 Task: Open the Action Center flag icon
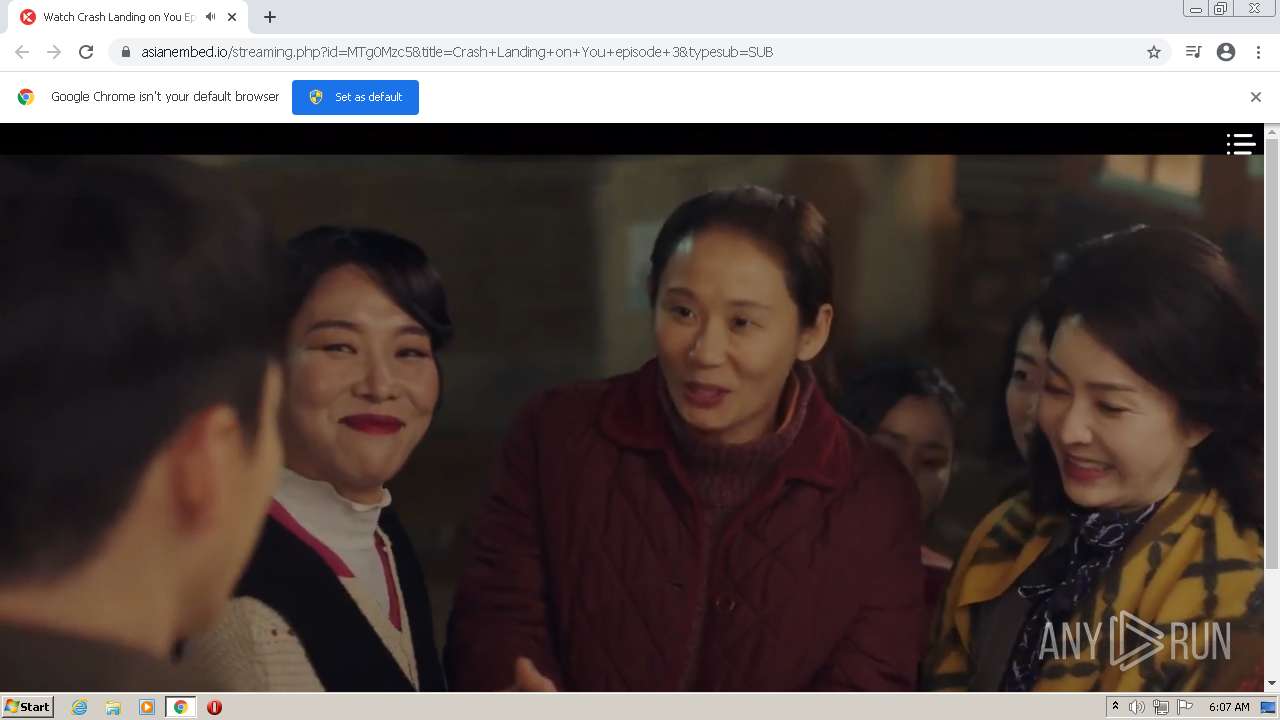1185,707
